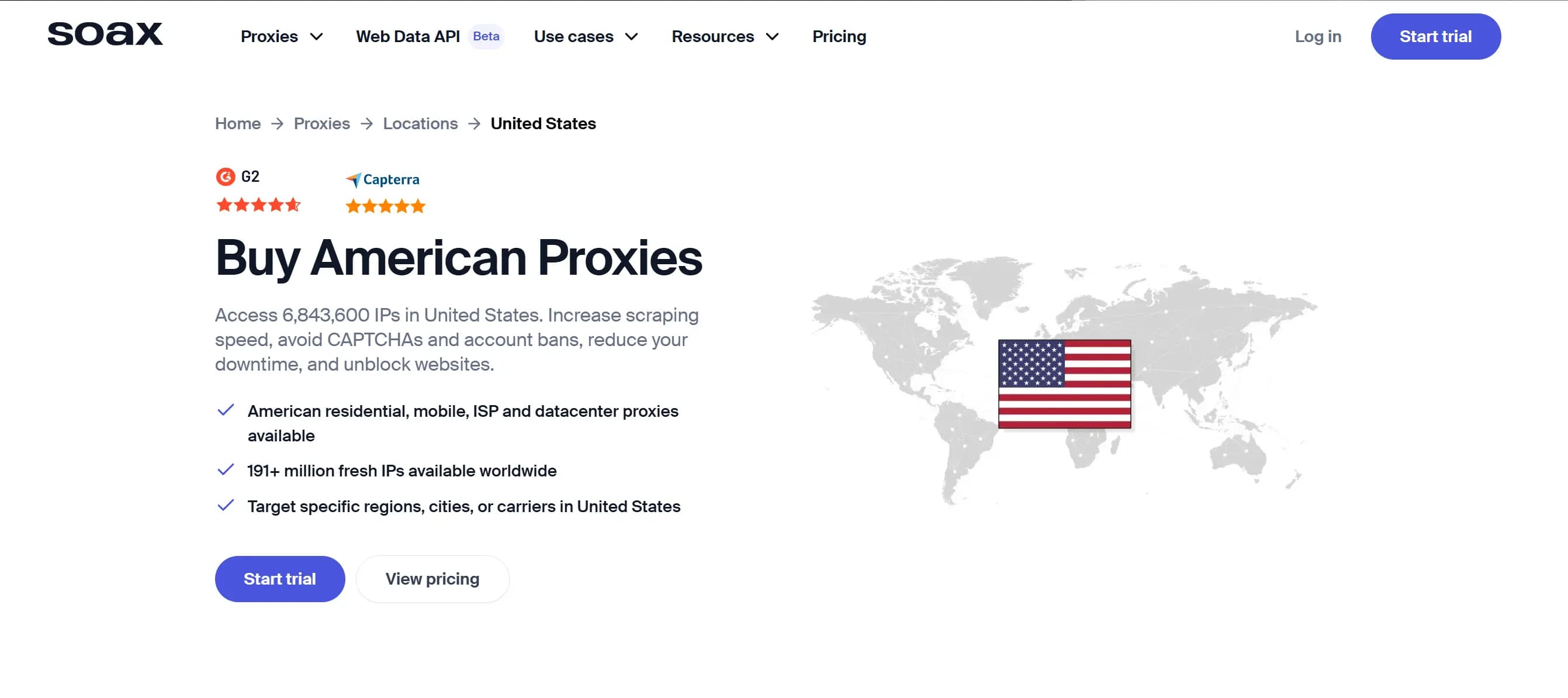Open the Resources dropdown menu
Viewport: 1568px width, 698px height.
tap(724, 37)
